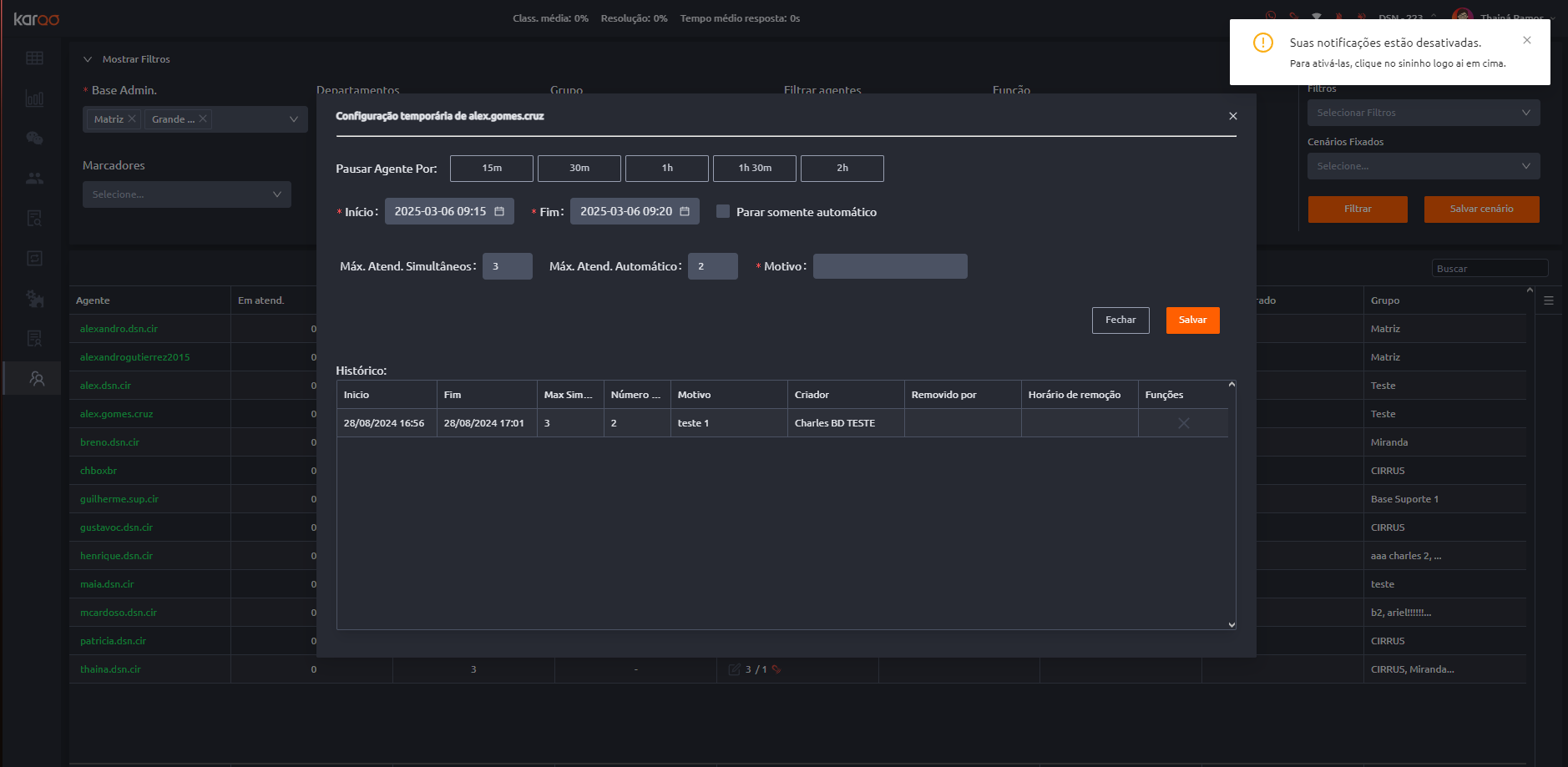Expand the Cenários Fixados dropdown
This screenshot has height=767, width=1568.
pyautogui.click(x=1423, y=166)
